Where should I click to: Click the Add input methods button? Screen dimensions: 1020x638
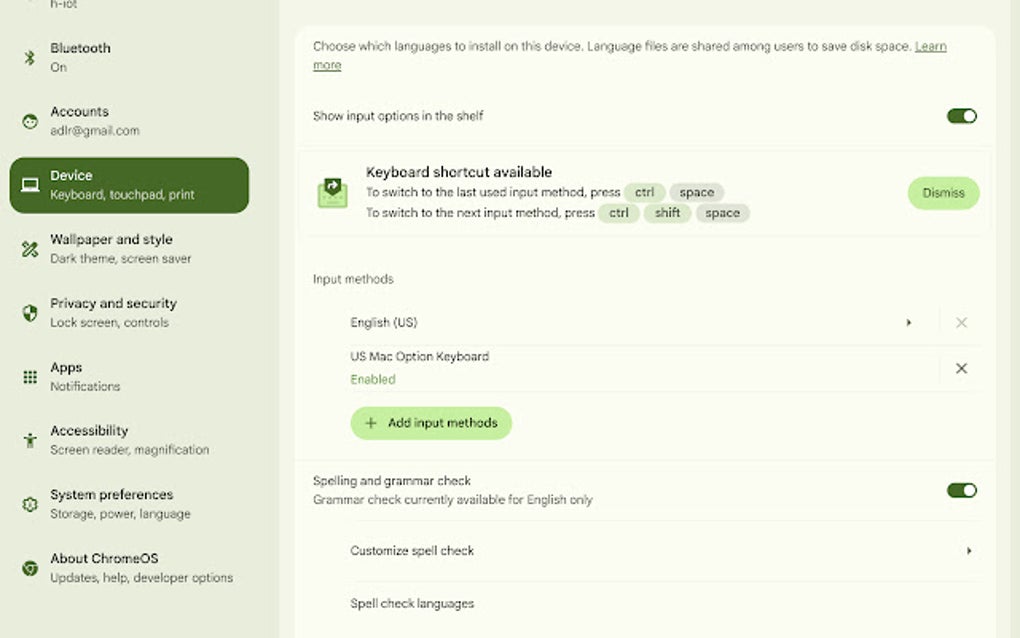(x=431, y=423)
